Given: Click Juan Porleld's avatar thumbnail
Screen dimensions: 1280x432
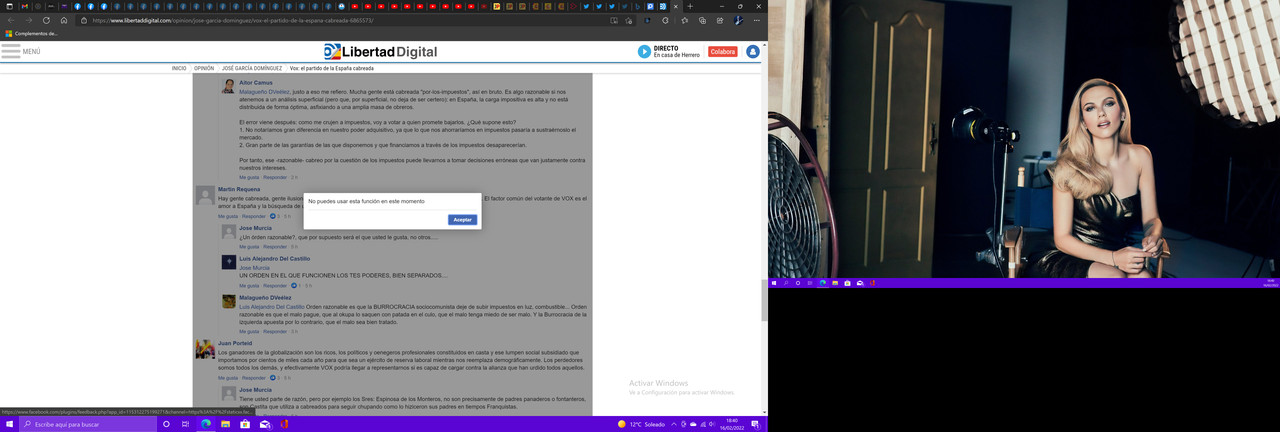Looking at the screenshot, I should (205, 349).
